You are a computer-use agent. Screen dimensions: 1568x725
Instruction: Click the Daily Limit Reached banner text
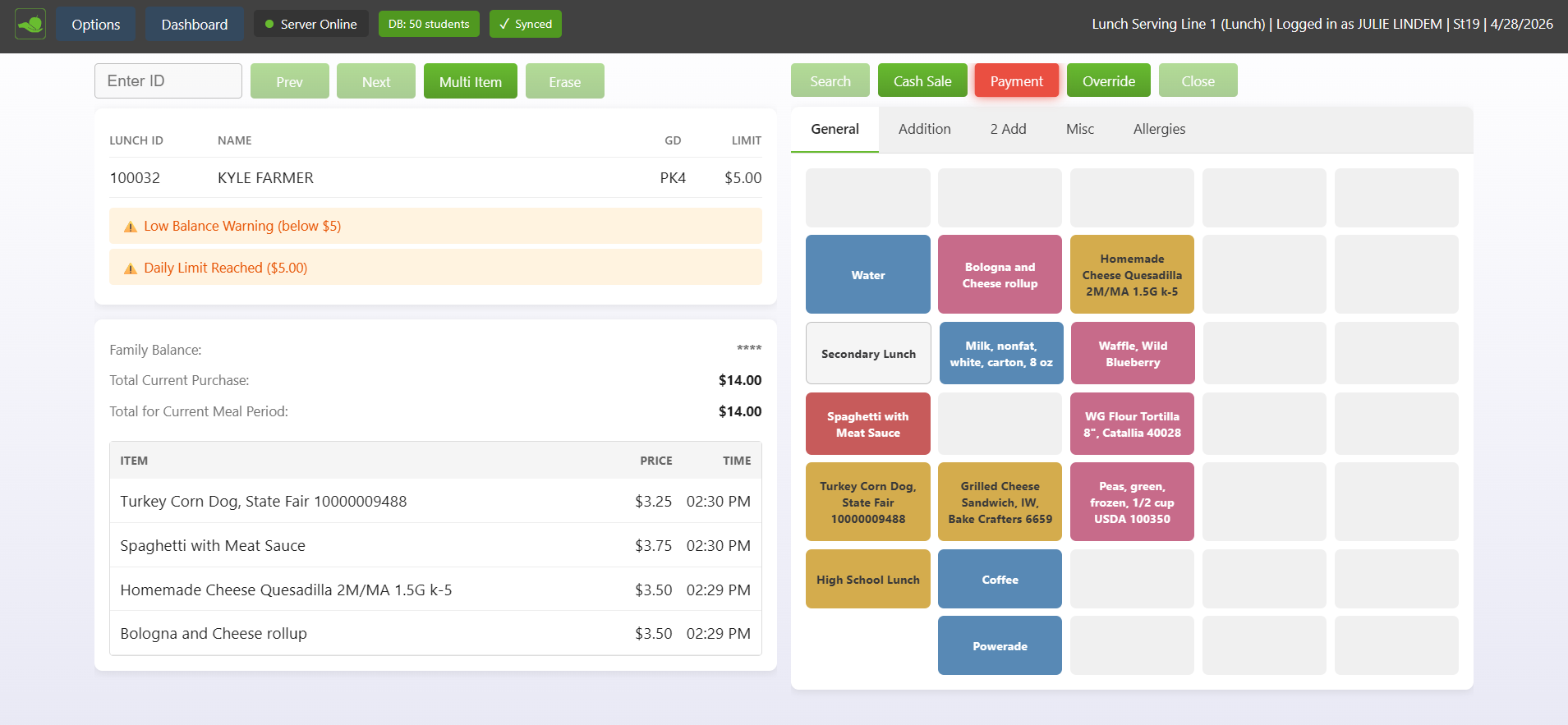tap(225, 268)
